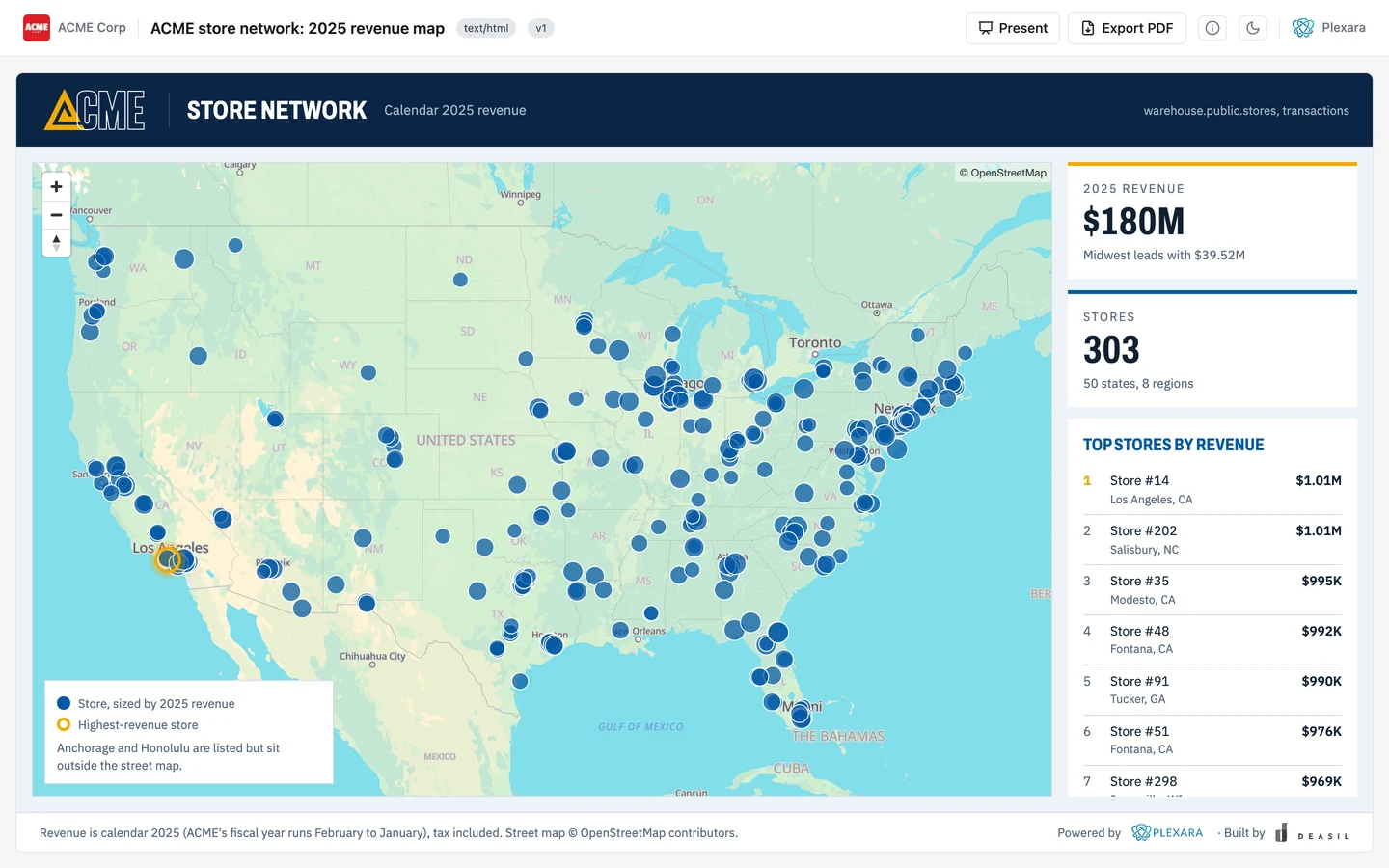Click the ACME logo in banner
The width and height of the screenshot is (1389, 868).
95,110
